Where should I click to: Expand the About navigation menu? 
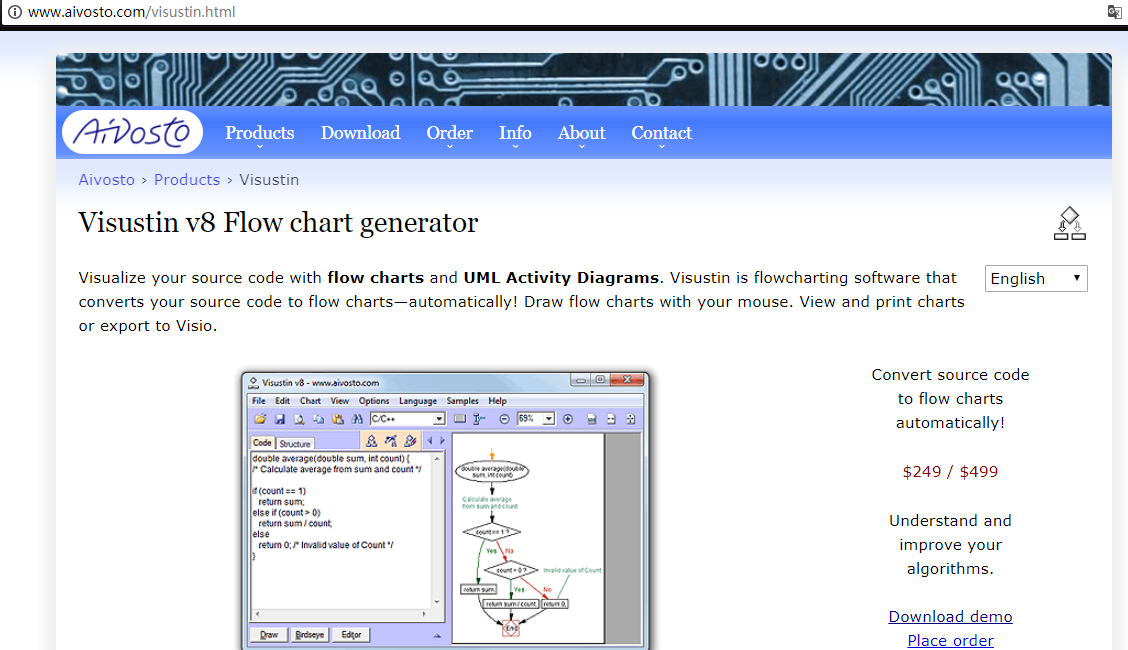[x=581, y=134]
